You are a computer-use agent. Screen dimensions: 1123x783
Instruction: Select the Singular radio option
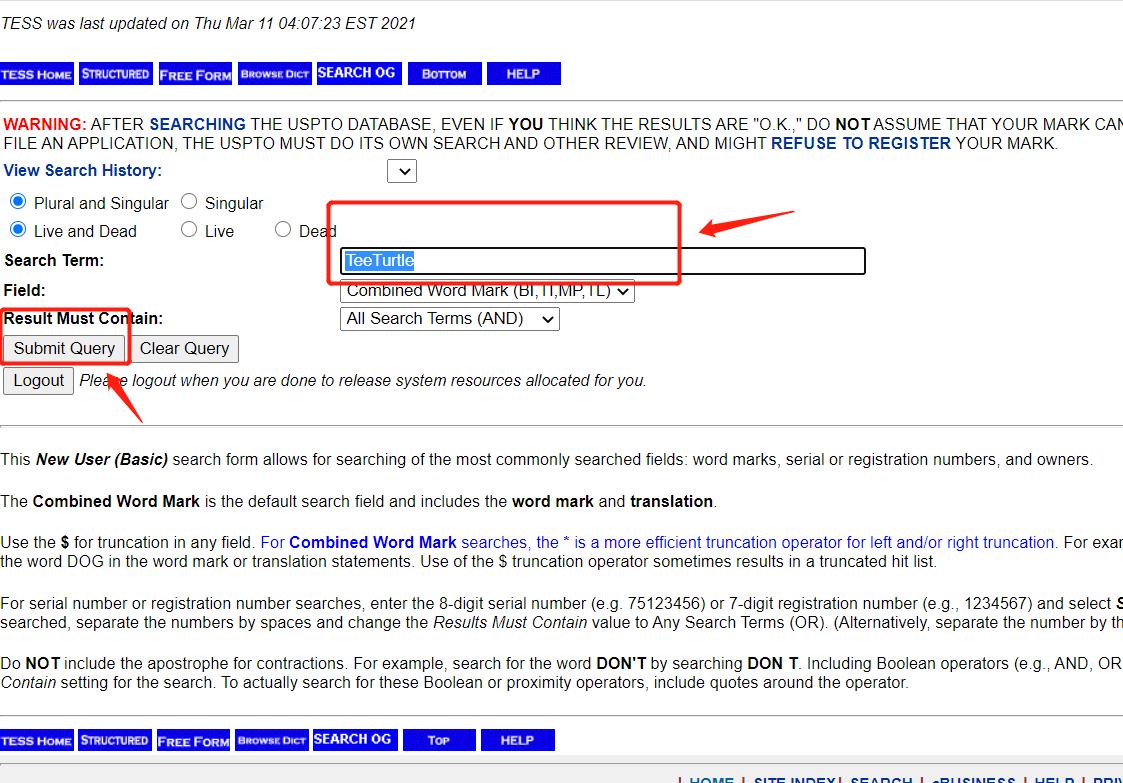point(189,201)
